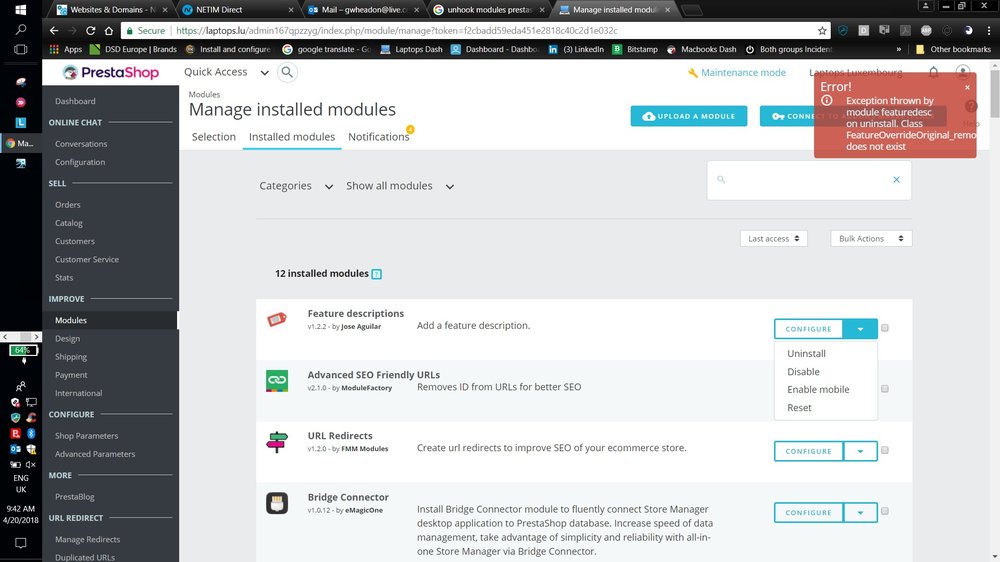Open the notifications bell icon
The height and width of the screenshot is (562, 1000).
933,72
